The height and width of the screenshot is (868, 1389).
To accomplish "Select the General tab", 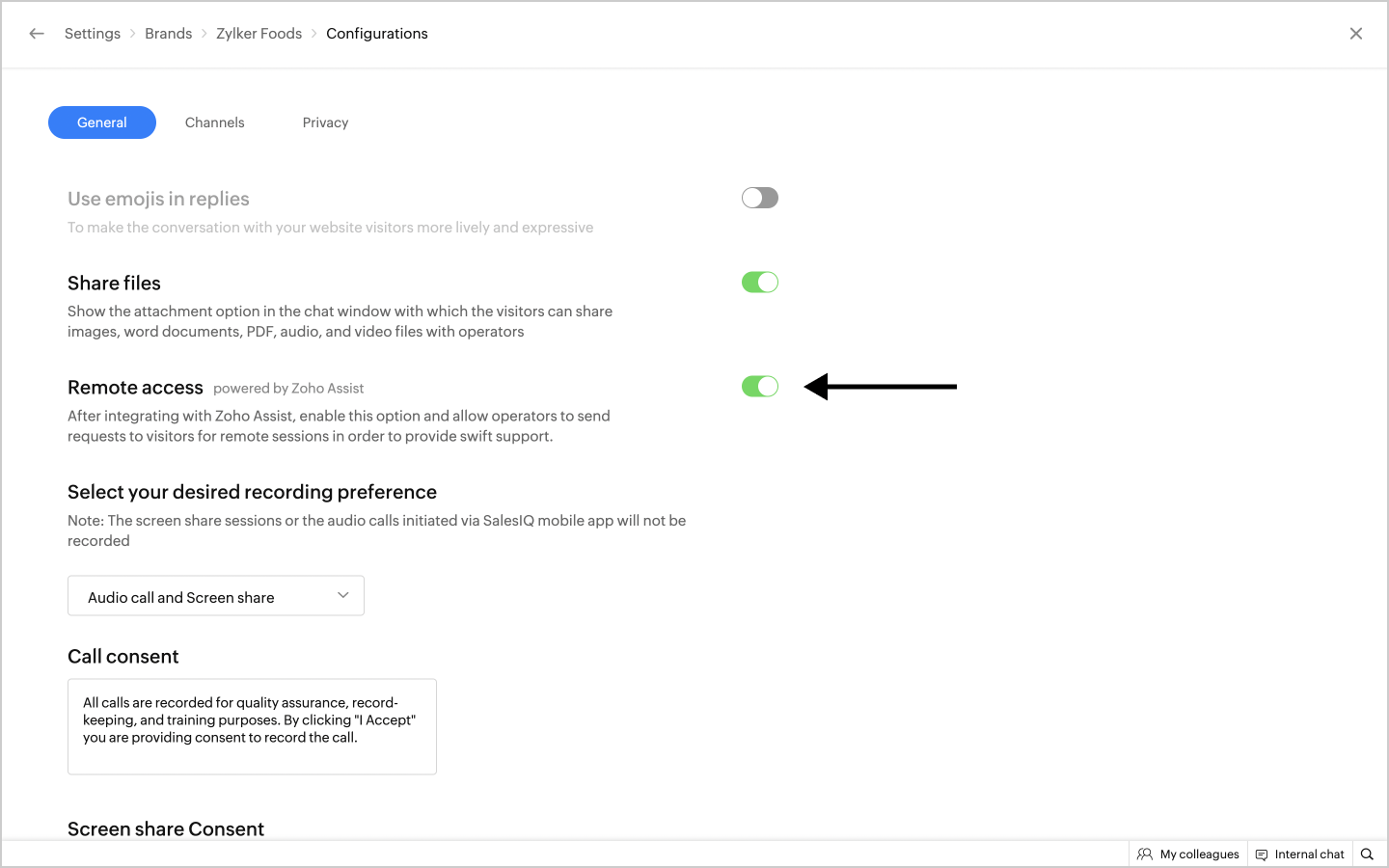I will tap(102, 122).
